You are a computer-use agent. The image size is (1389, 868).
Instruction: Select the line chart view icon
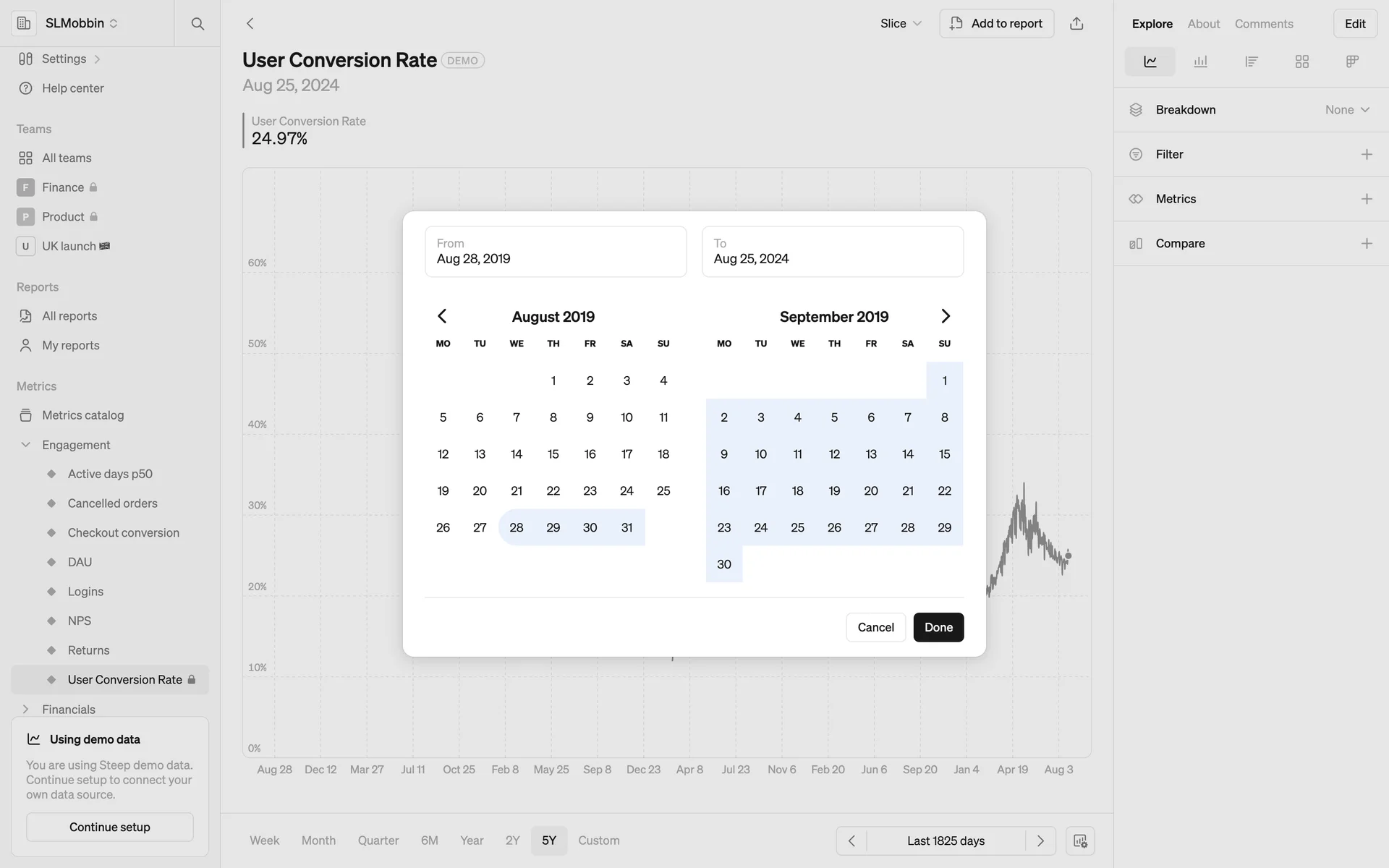click(x=1150, y=61)
